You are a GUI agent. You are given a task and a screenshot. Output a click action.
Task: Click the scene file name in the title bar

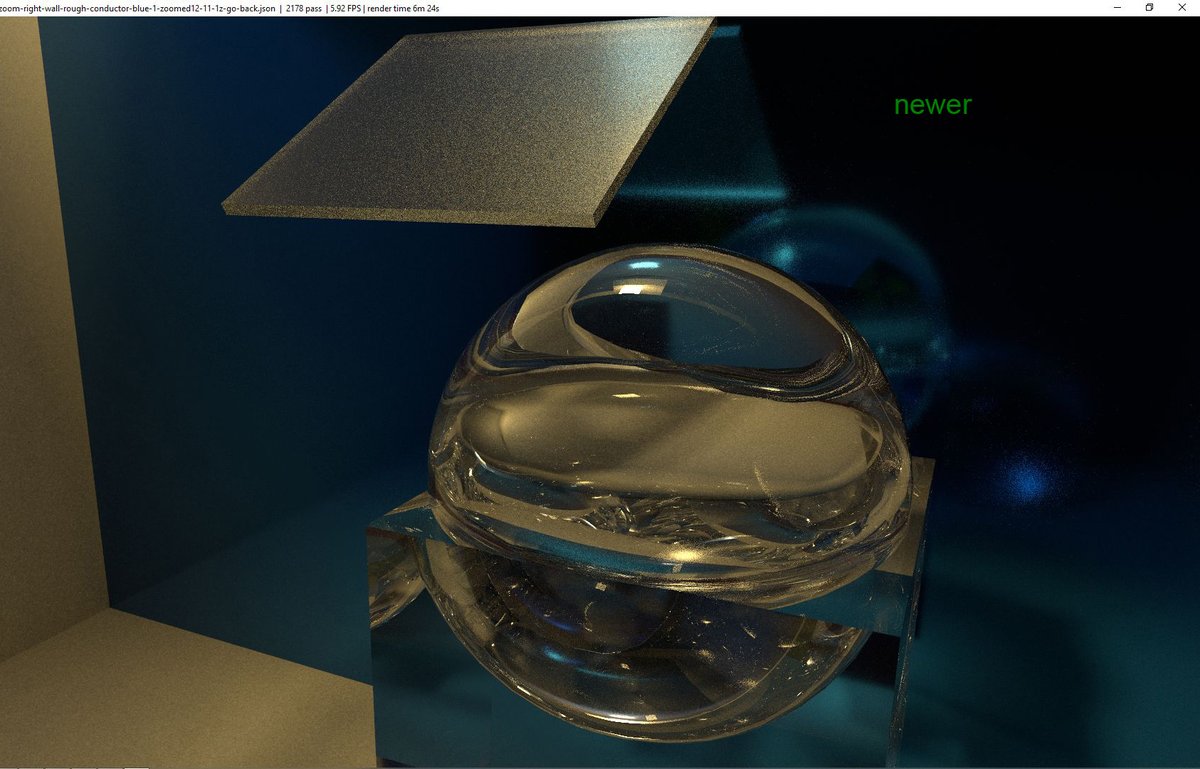(x=137, y=8)
